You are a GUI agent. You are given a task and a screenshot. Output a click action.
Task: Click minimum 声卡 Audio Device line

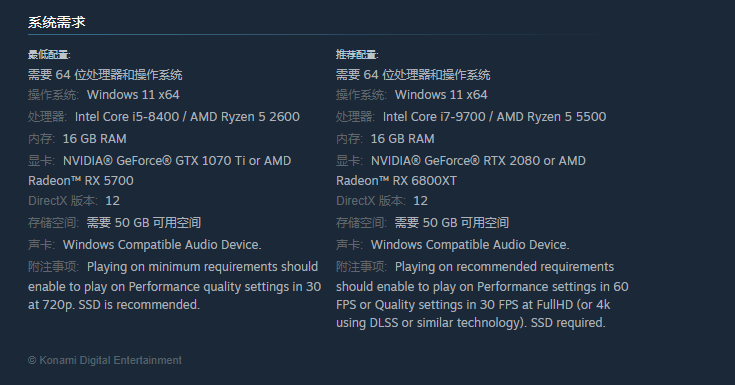[x=144, y=245]
